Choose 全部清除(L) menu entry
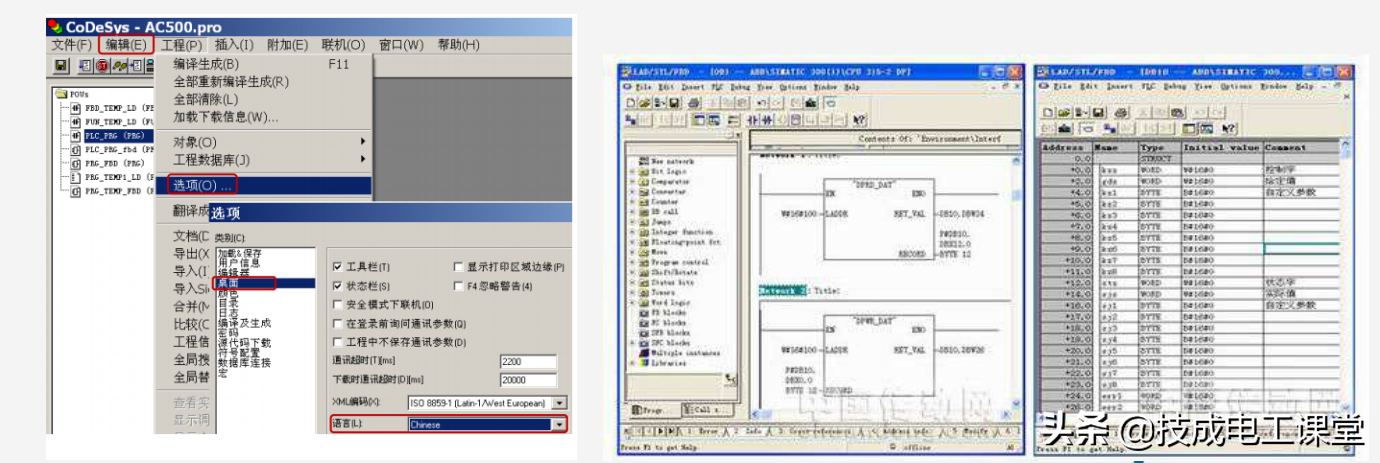 coord(205,99)
